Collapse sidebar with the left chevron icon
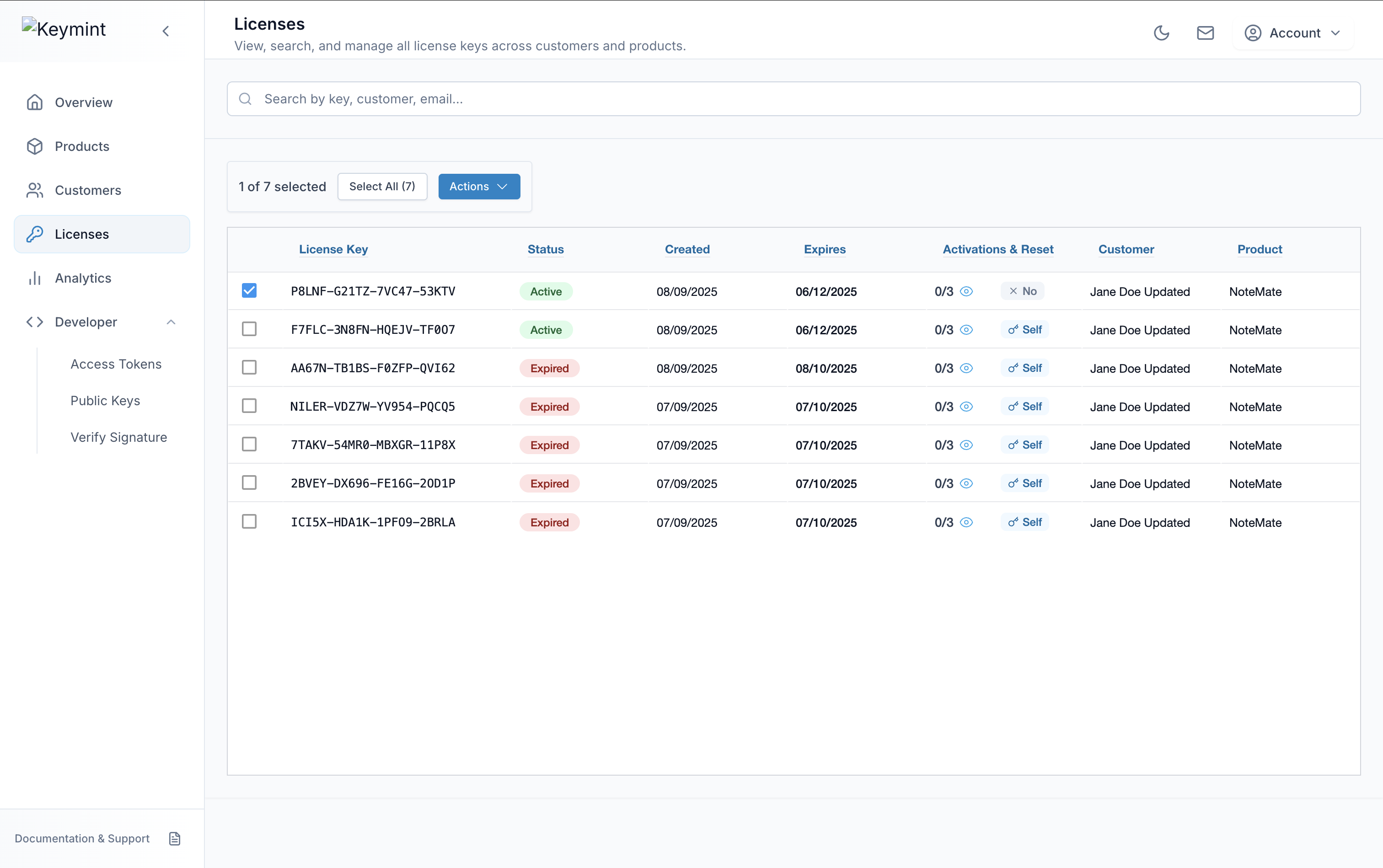 pyautogui.click(x=166, y=31)
